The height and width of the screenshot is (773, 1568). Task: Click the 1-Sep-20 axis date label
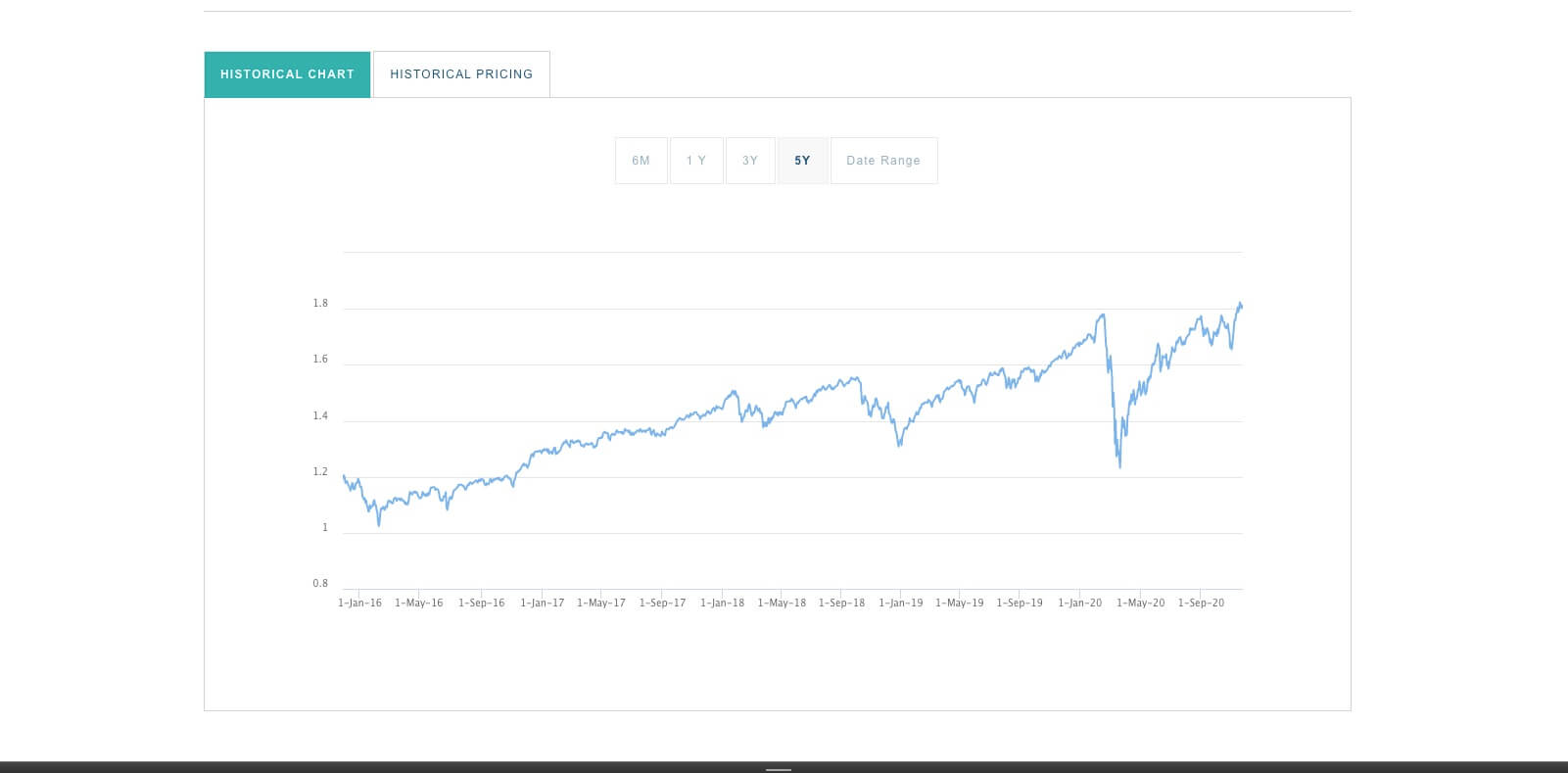coord(1201,604)
